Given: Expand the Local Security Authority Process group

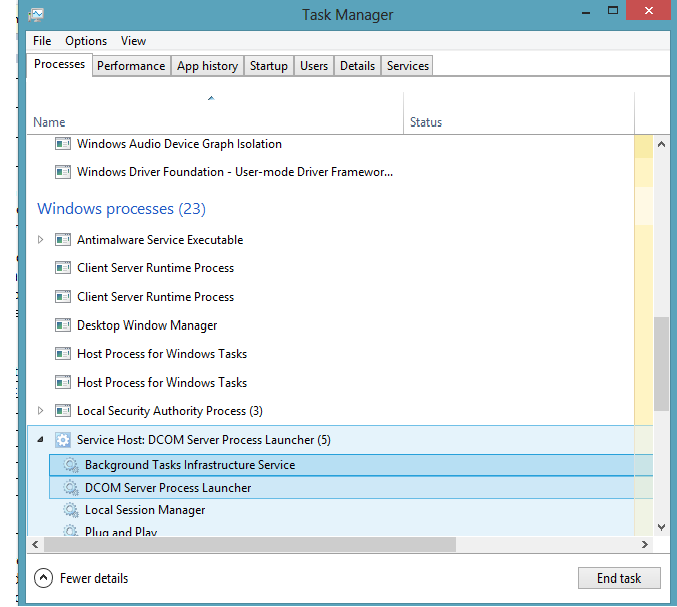Looking at the screenshot, I should (40, 411).
